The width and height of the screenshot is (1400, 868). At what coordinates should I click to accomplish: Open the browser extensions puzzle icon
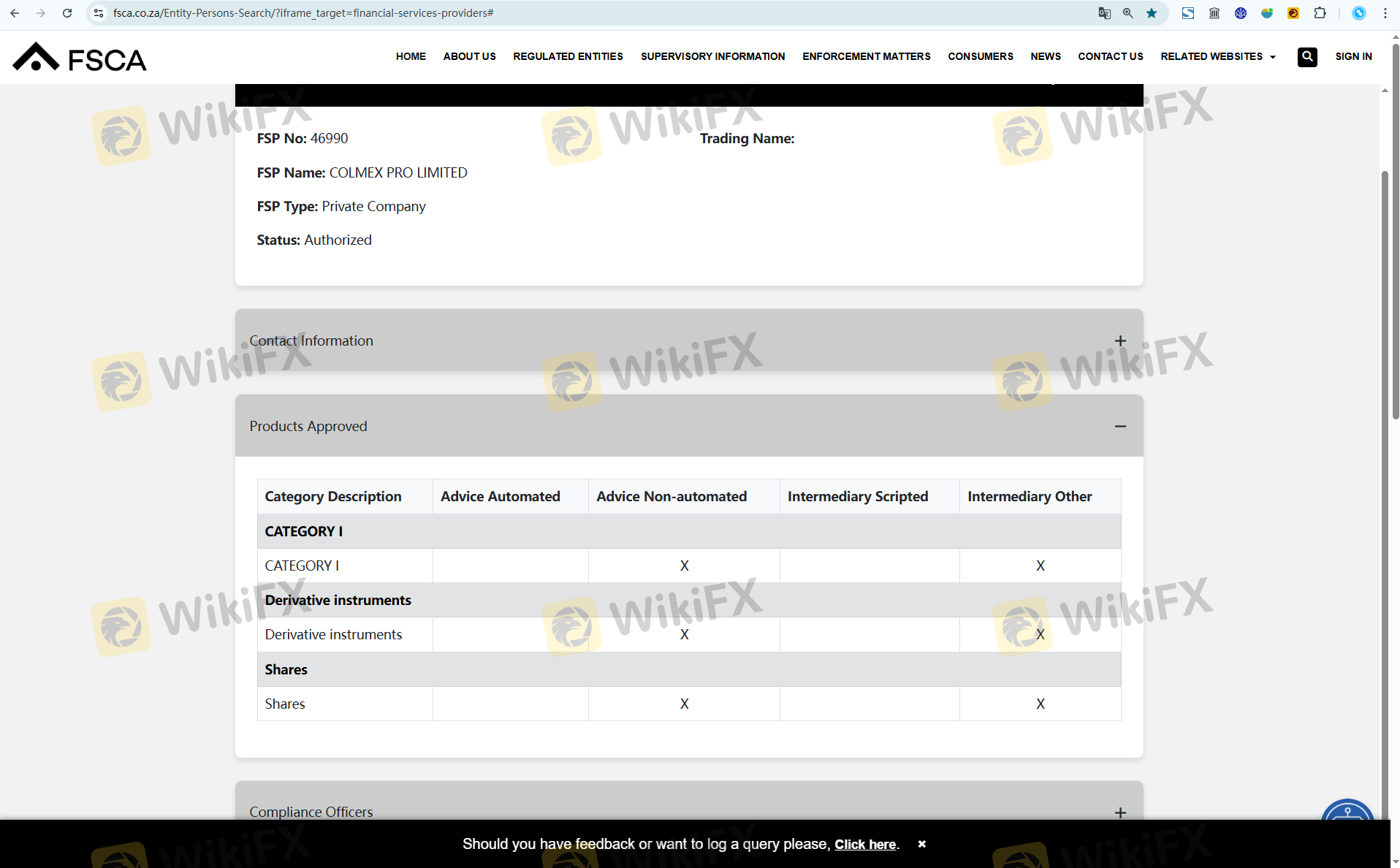[x=1320, y=13]
